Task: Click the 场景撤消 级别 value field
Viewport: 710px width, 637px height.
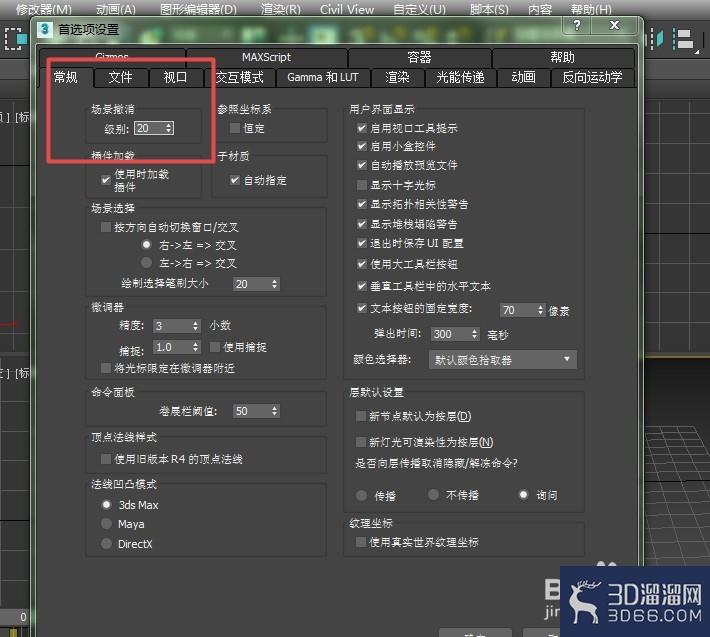Action: tap(149, 128)
